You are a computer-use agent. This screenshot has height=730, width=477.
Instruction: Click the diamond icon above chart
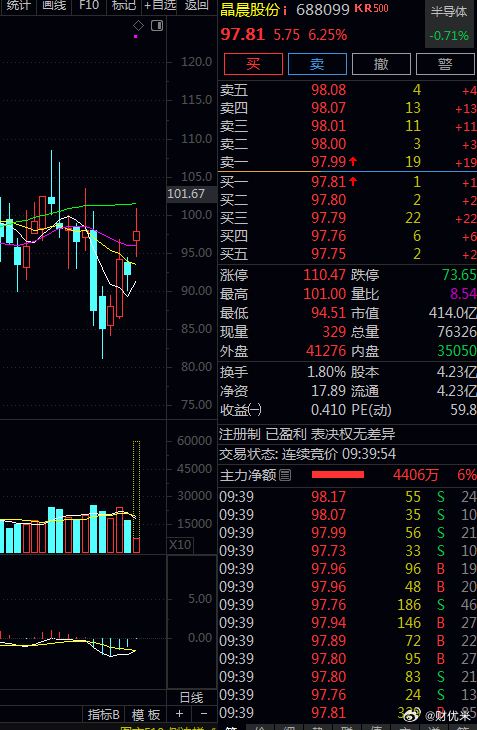click(x=139, y=26)
